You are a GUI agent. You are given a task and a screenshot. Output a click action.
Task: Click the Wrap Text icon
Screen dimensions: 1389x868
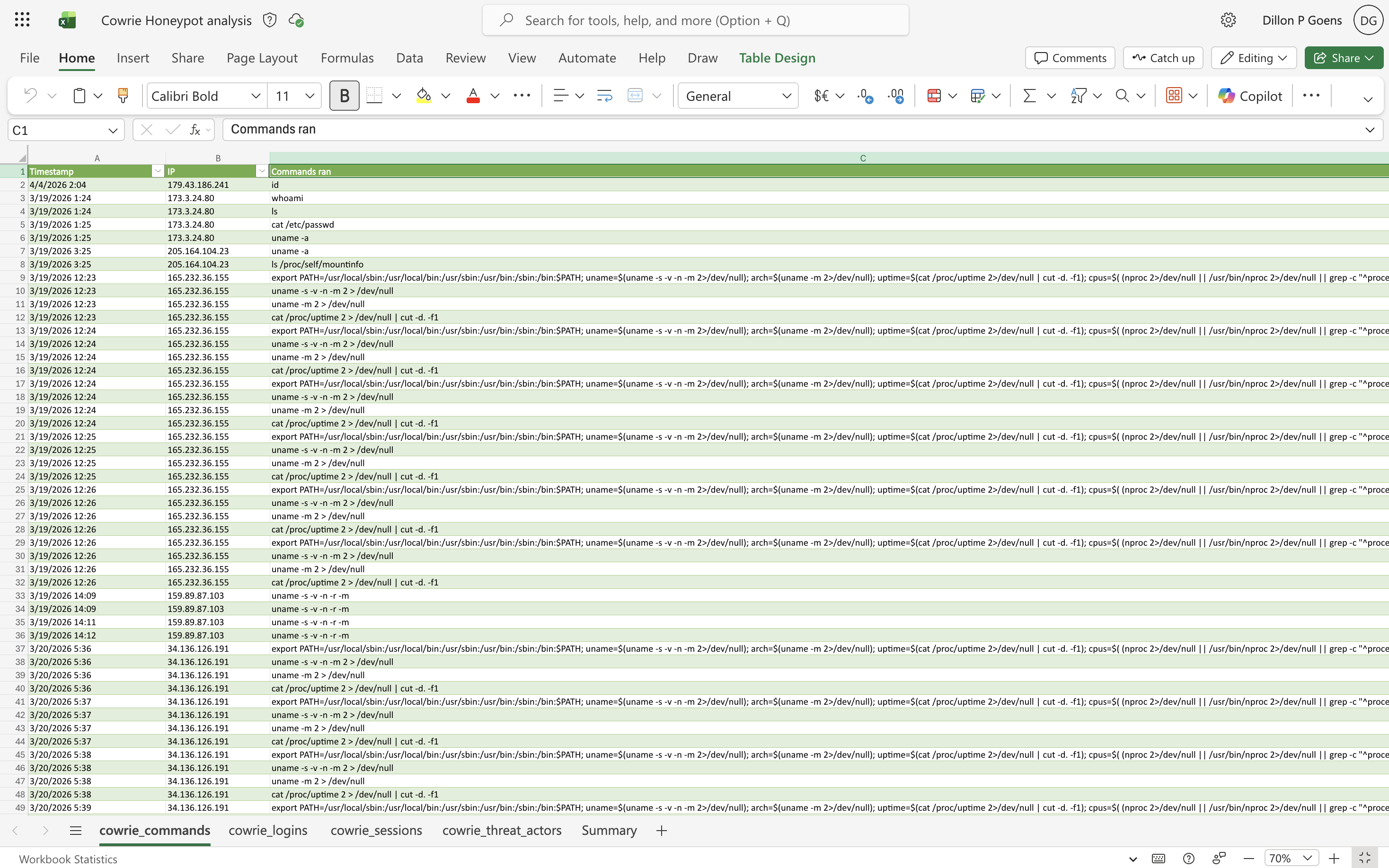coord(604,95)
